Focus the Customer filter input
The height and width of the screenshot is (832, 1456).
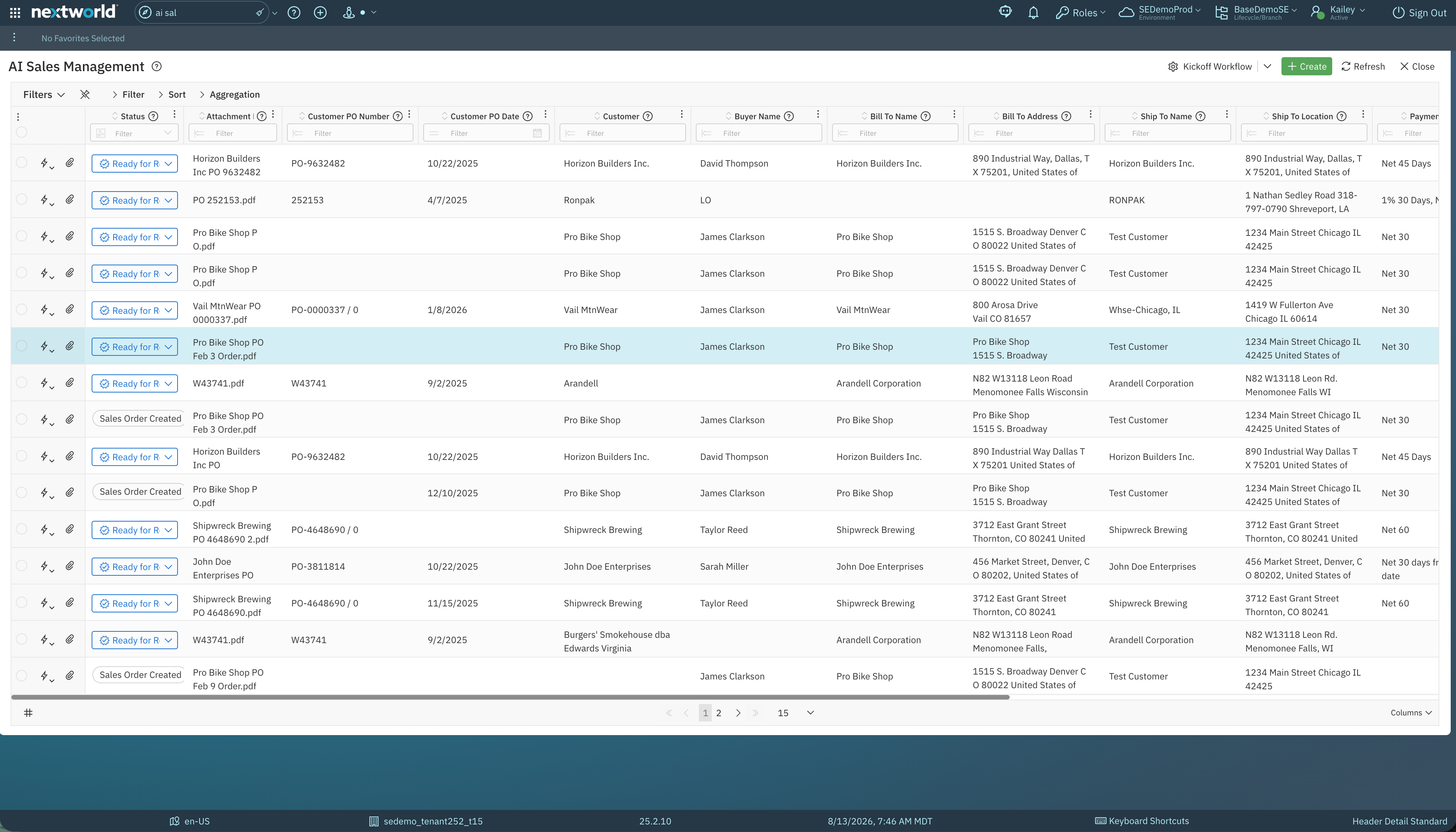pyautogui.click(x=623, y=133)
